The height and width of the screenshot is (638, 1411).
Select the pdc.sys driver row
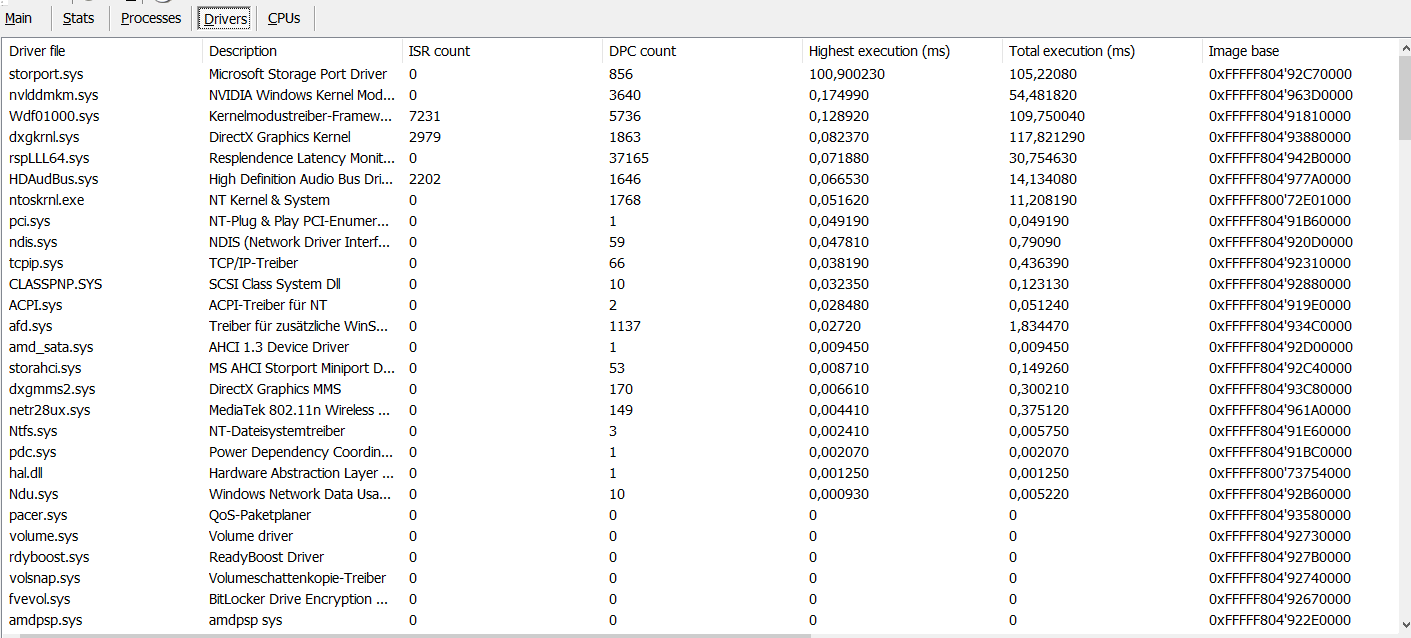700,452
